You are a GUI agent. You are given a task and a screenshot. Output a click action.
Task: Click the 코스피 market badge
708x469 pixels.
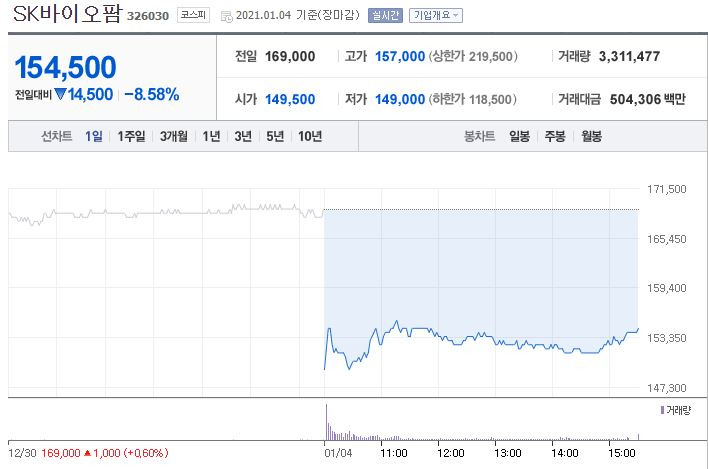click(193, 15)
